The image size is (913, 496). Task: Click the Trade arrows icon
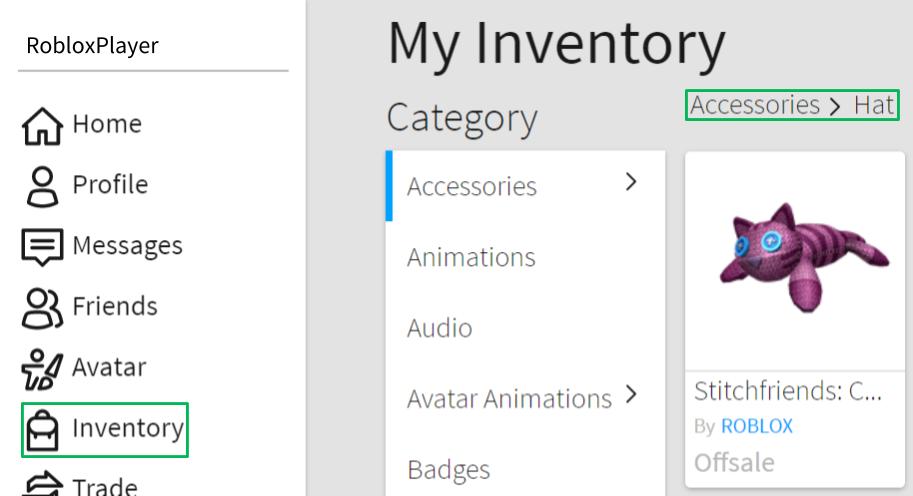[42, 485]
